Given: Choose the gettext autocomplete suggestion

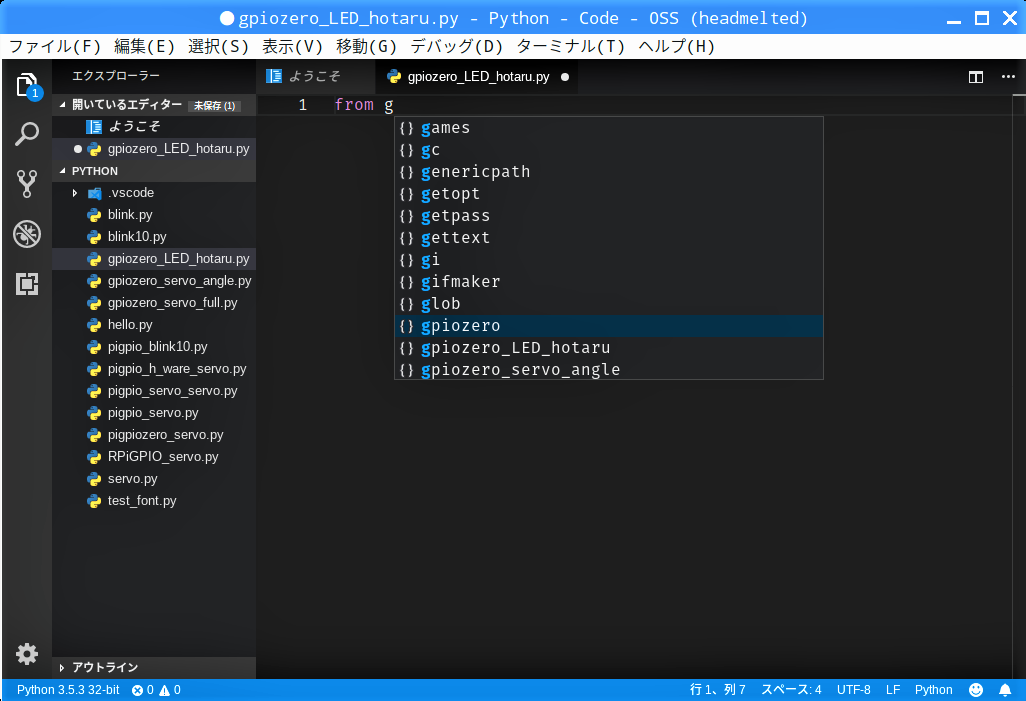Looking at the screenshot, I should 609,238.
